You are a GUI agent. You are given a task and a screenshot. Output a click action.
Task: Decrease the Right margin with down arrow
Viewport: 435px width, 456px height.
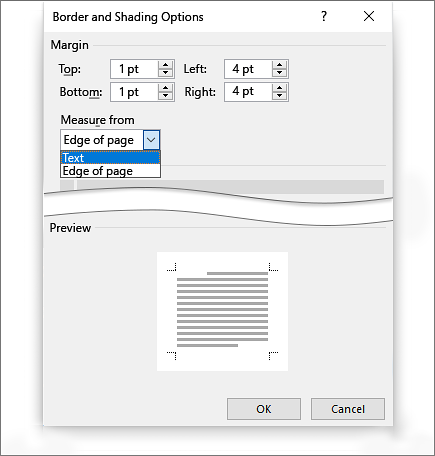(x=279, y=96)
